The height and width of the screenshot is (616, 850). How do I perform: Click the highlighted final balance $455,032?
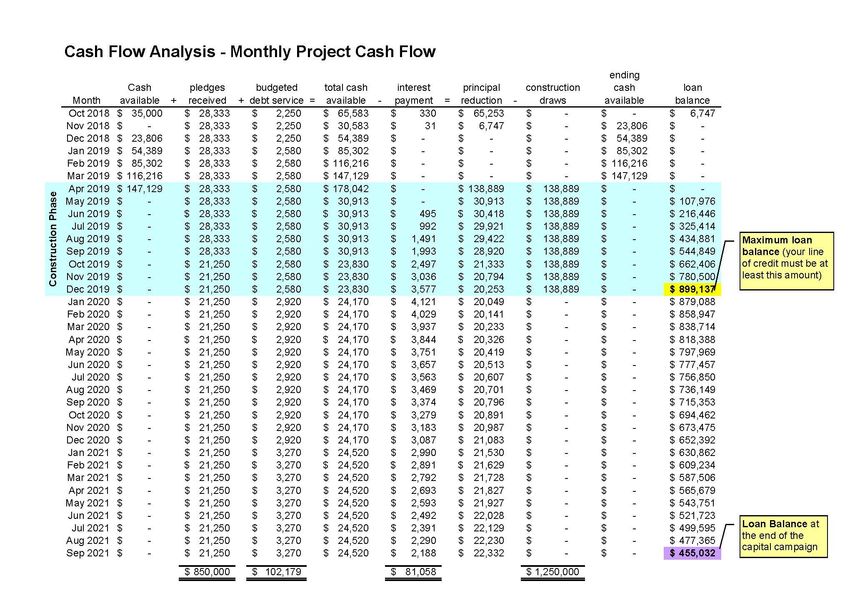coord(692,553)
